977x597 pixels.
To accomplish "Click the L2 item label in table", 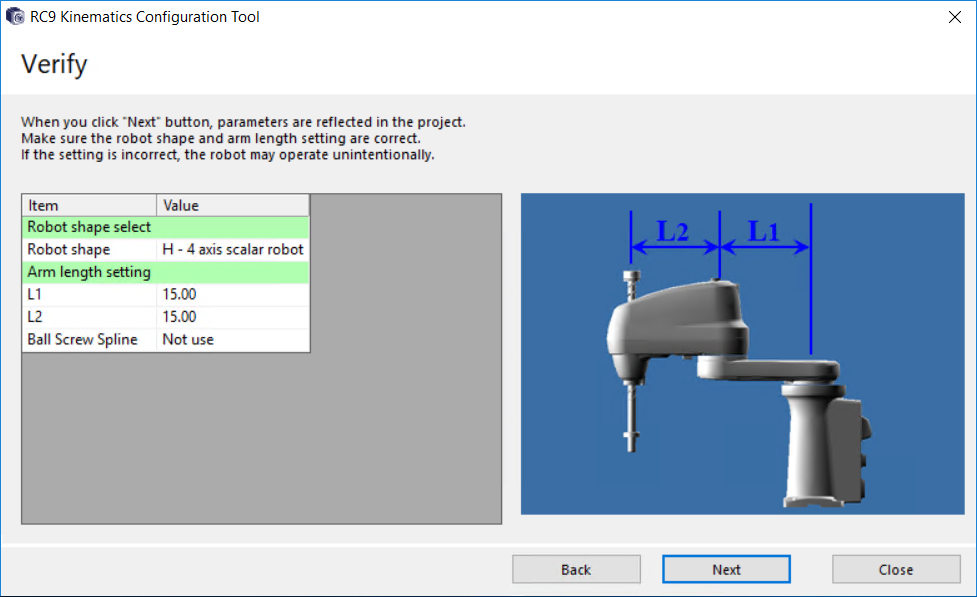I will pyautogui.click(x=36, y=317).
